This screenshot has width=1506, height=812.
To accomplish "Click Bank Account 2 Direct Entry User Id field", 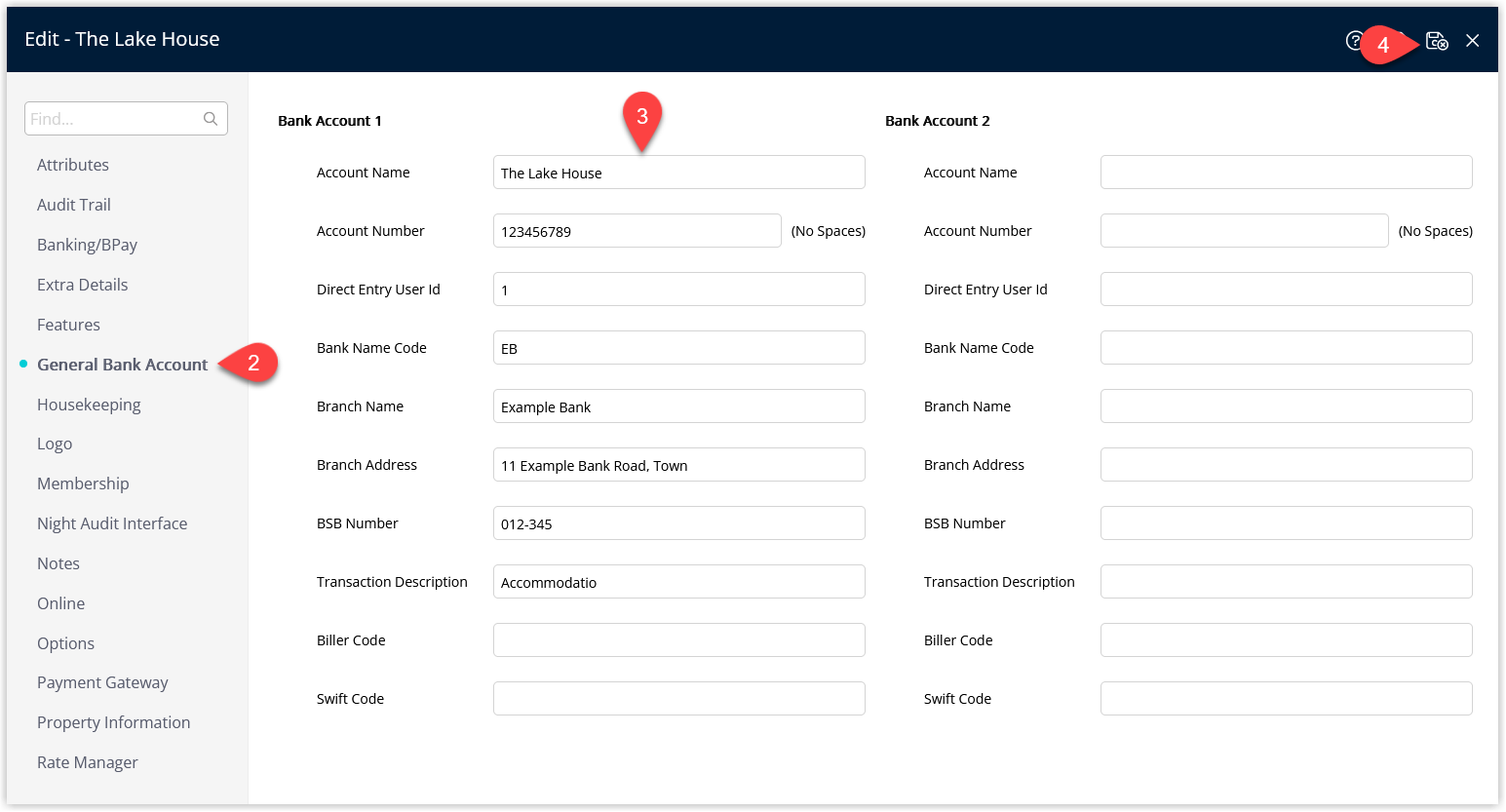I will (x=1287, y=290).
